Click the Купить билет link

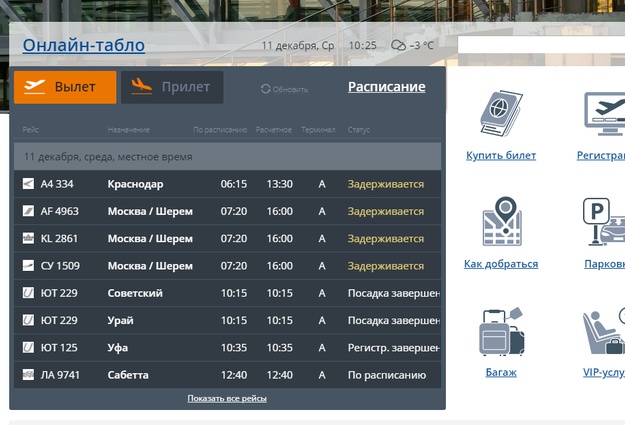coord(501,155)
